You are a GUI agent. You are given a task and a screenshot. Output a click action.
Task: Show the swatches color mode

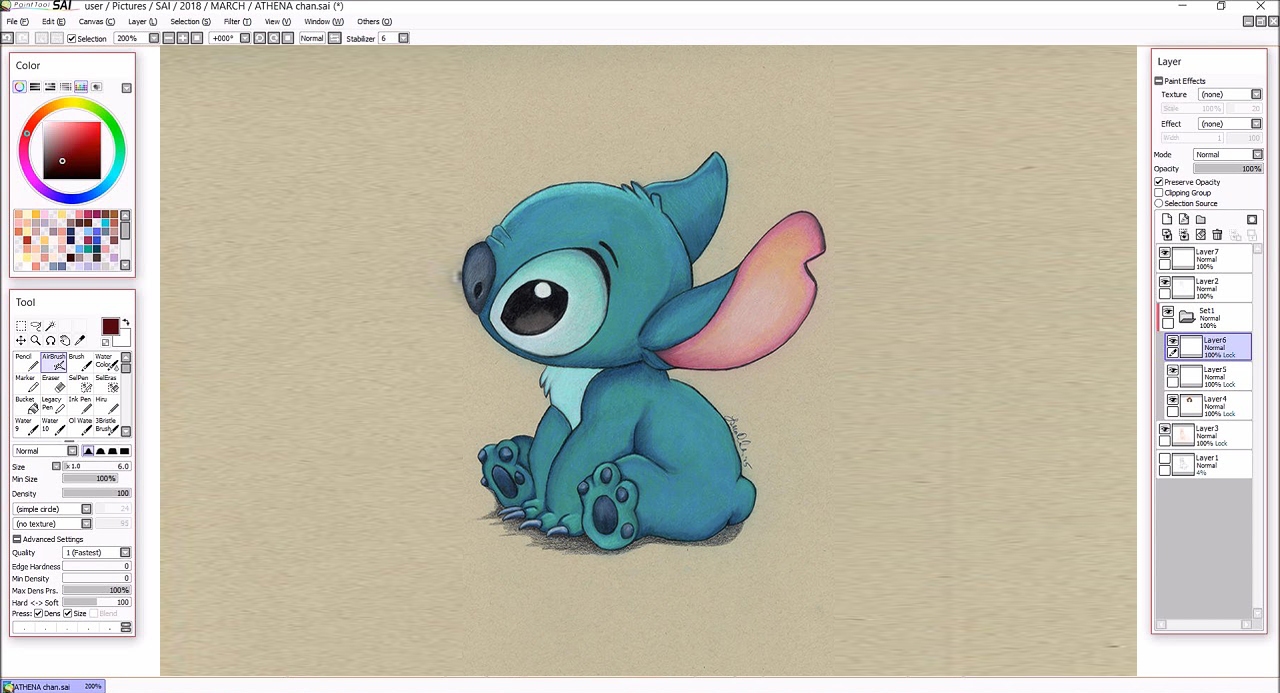click(81, 87)
